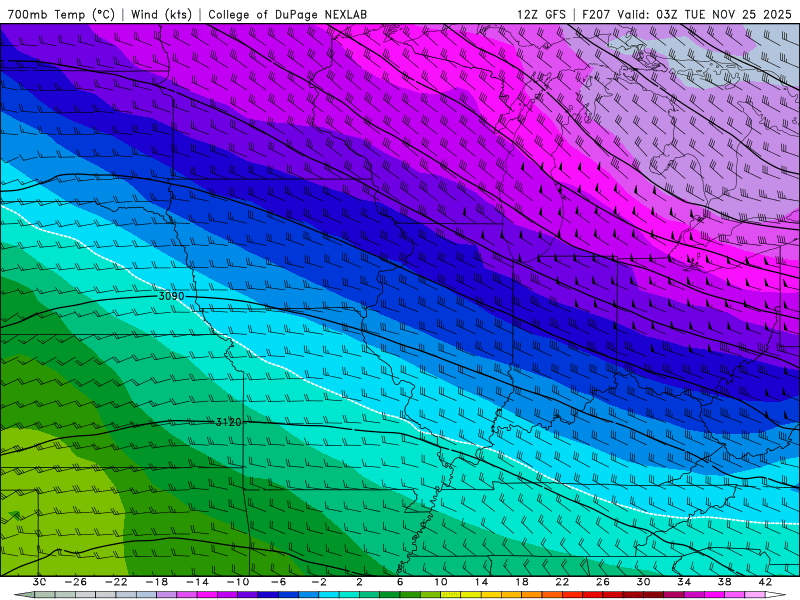The height and width of the screenshot is (600, 800).
Task: Click the "700mb Temp (°C)" title text
Action: pos(61,14)
